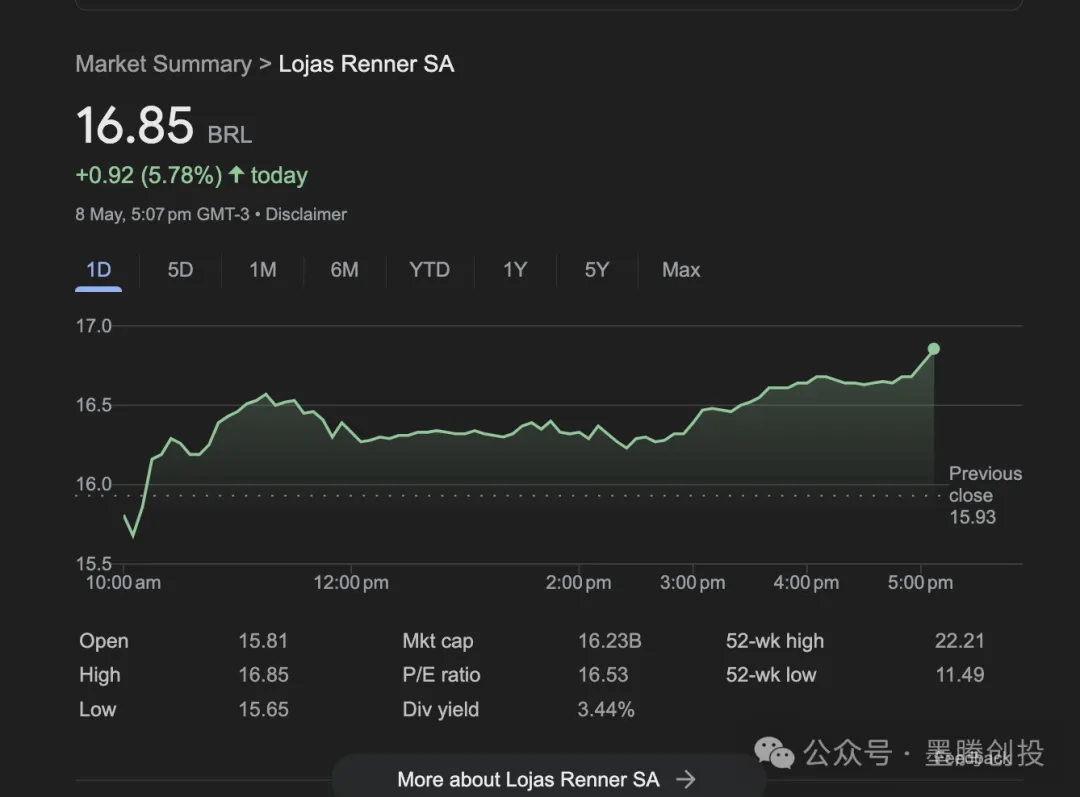Click the Lojas Renner SA company title
This screenshot has height=797, width=1080.
[366, 64]
